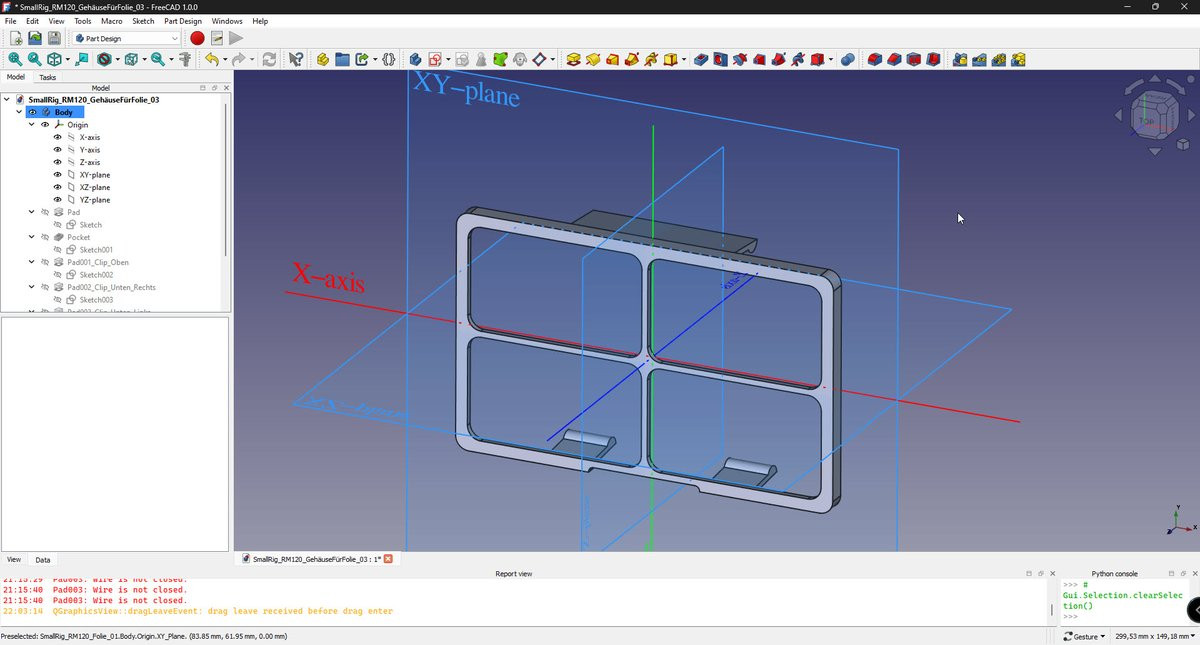
Task: Select the Pocket tool icon
Action: click(x=701, y=60)
